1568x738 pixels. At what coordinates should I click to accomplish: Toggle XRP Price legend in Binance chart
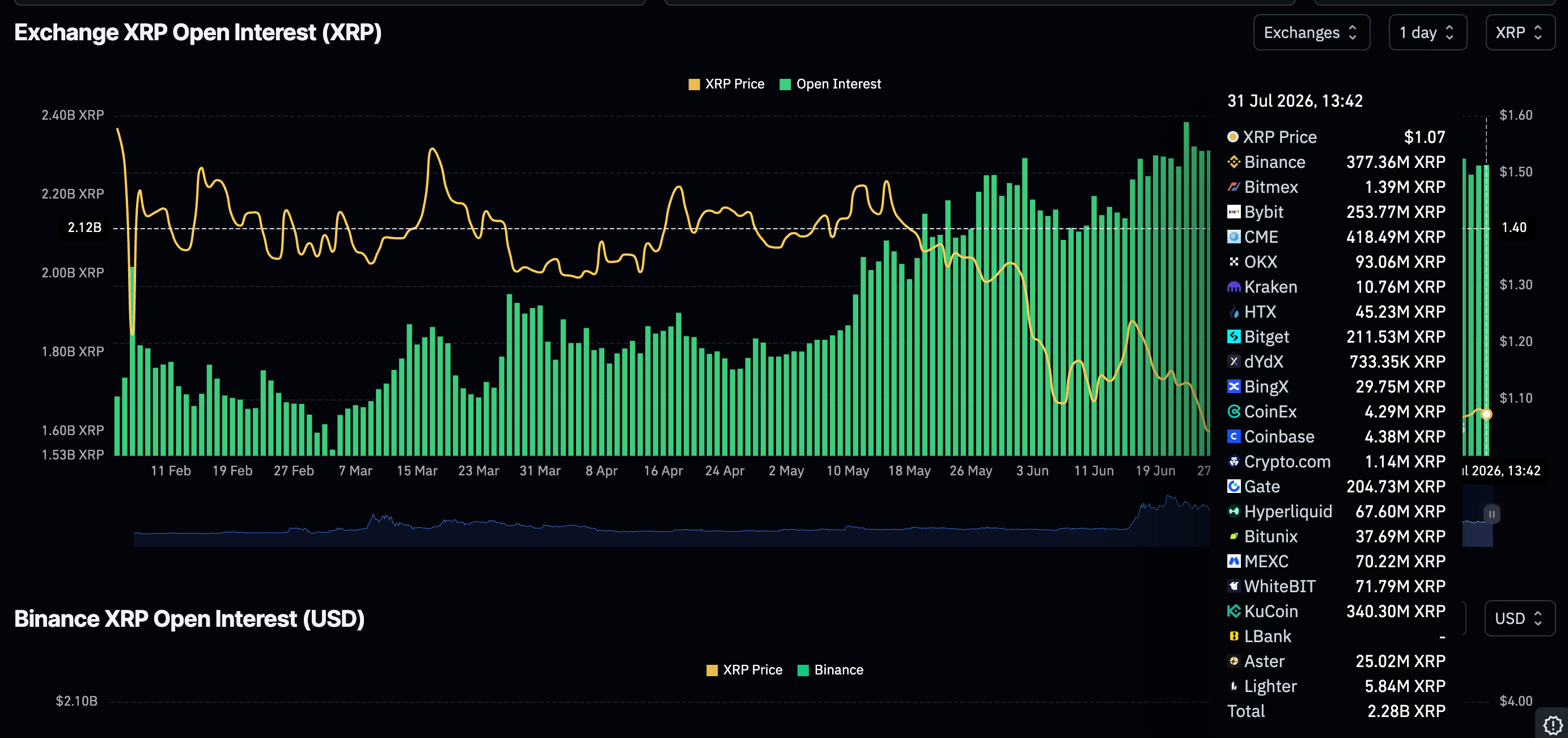coord(744,670)
